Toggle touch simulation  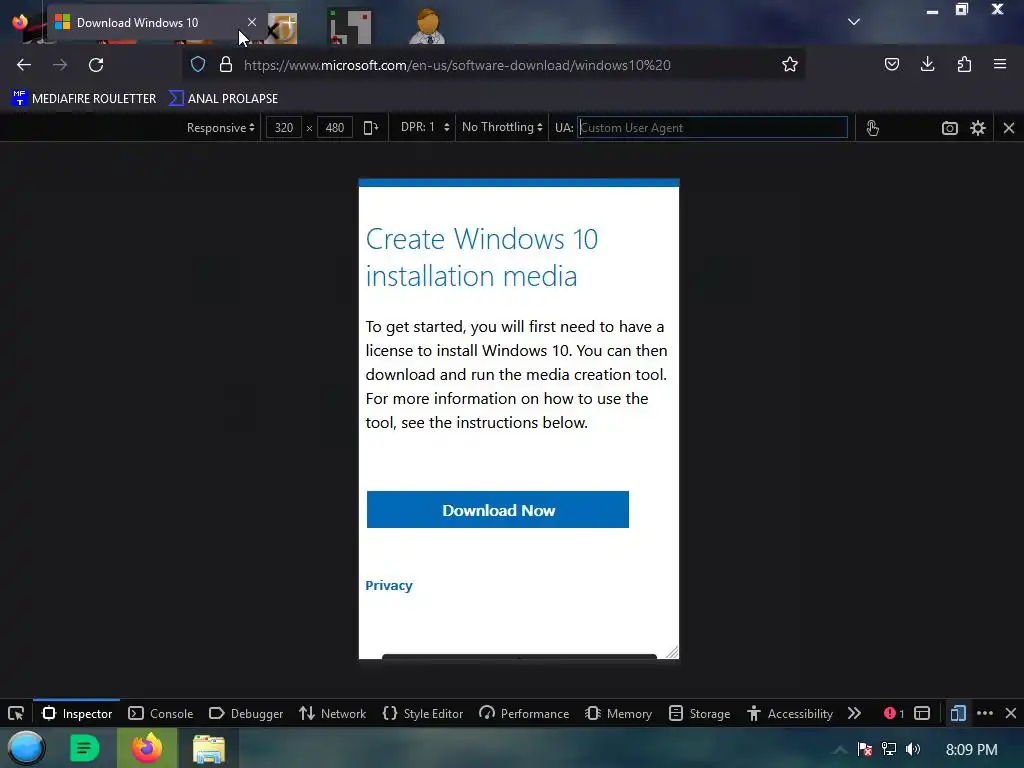[x=872, y=128]
